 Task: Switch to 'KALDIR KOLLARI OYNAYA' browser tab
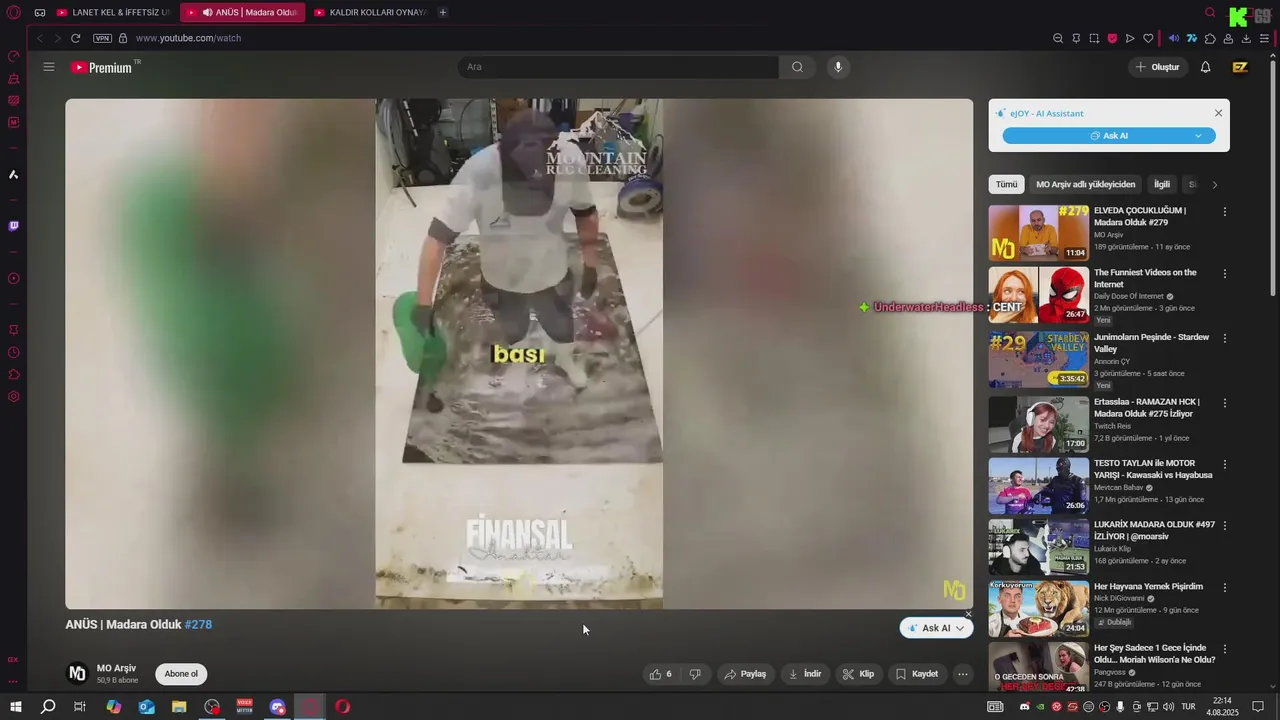click(370, 12)
